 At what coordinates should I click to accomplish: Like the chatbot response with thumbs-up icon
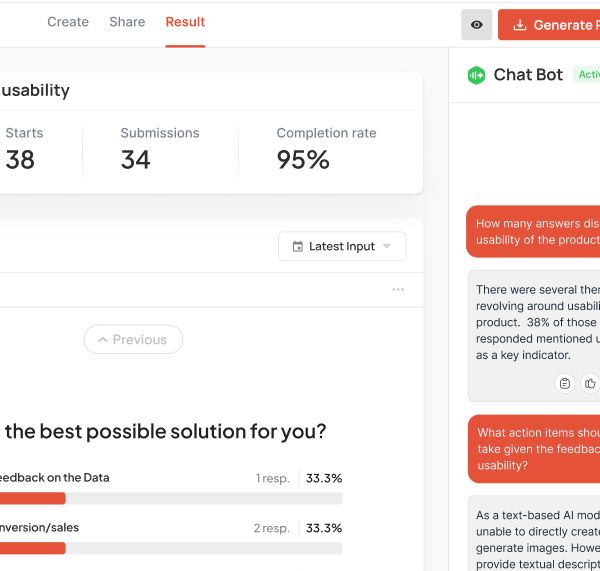point(590,383)
